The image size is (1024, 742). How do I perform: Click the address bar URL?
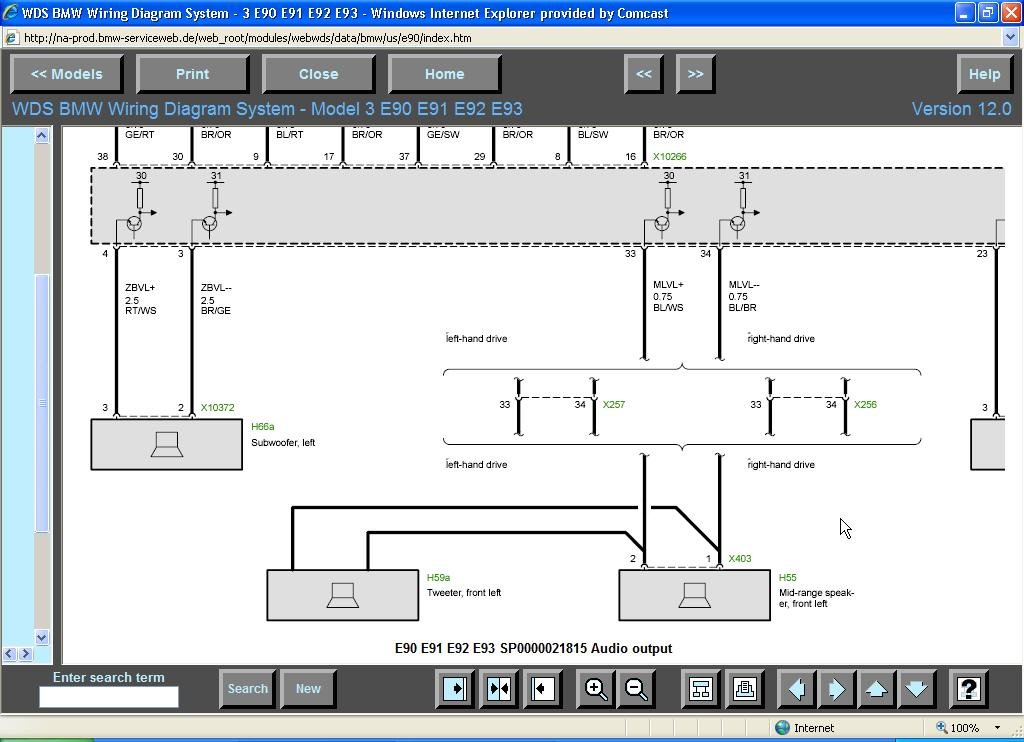point(248,38)
